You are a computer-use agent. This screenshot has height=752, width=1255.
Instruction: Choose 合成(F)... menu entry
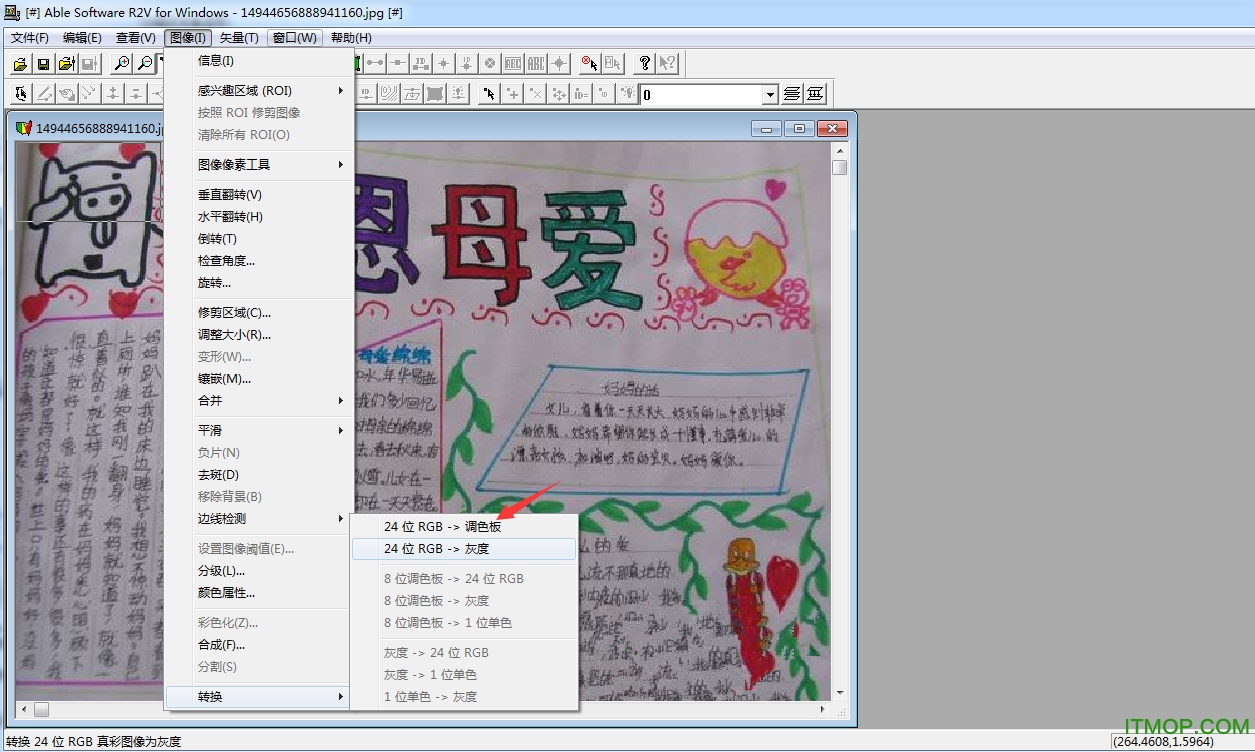258,645
